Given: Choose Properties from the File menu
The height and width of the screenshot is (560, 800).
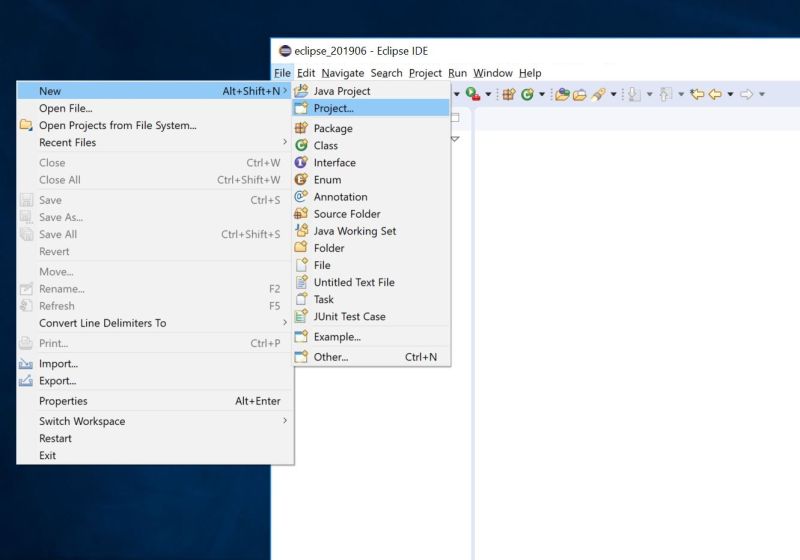Looking at the screenshot, I should coord(156,401).
